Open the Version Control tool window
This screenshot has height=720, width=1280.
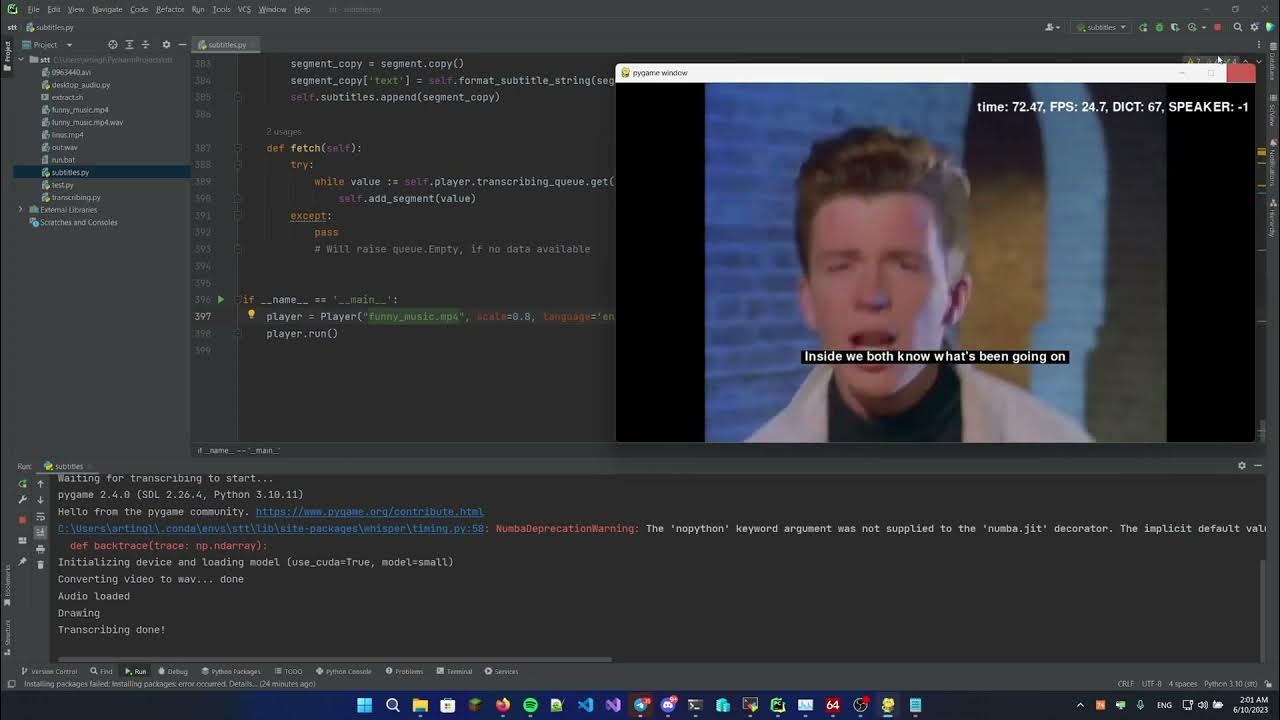[x=49, y=671]
